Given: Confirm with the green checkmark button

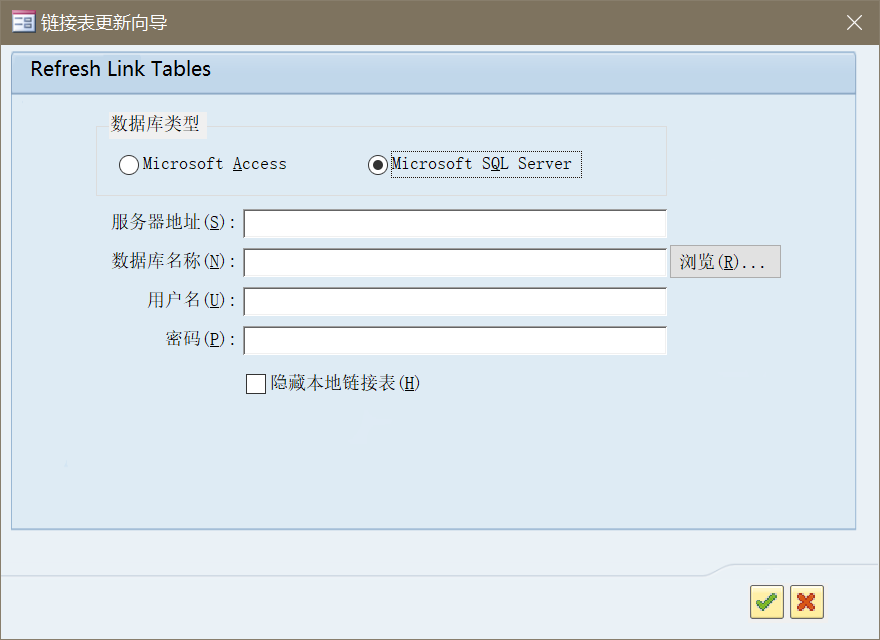Looking at the screenshot, I should (767, 602).
